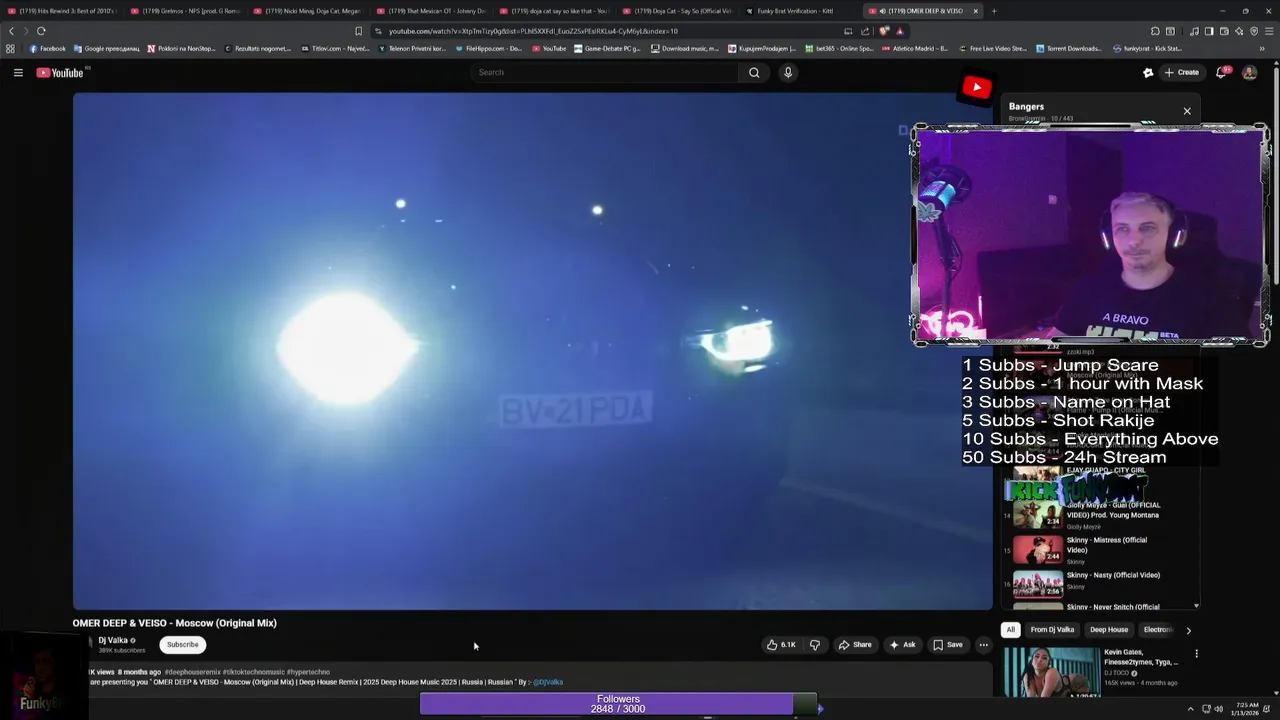
Task: Open more actions ellipsis under video
Action: click(983, 645)
